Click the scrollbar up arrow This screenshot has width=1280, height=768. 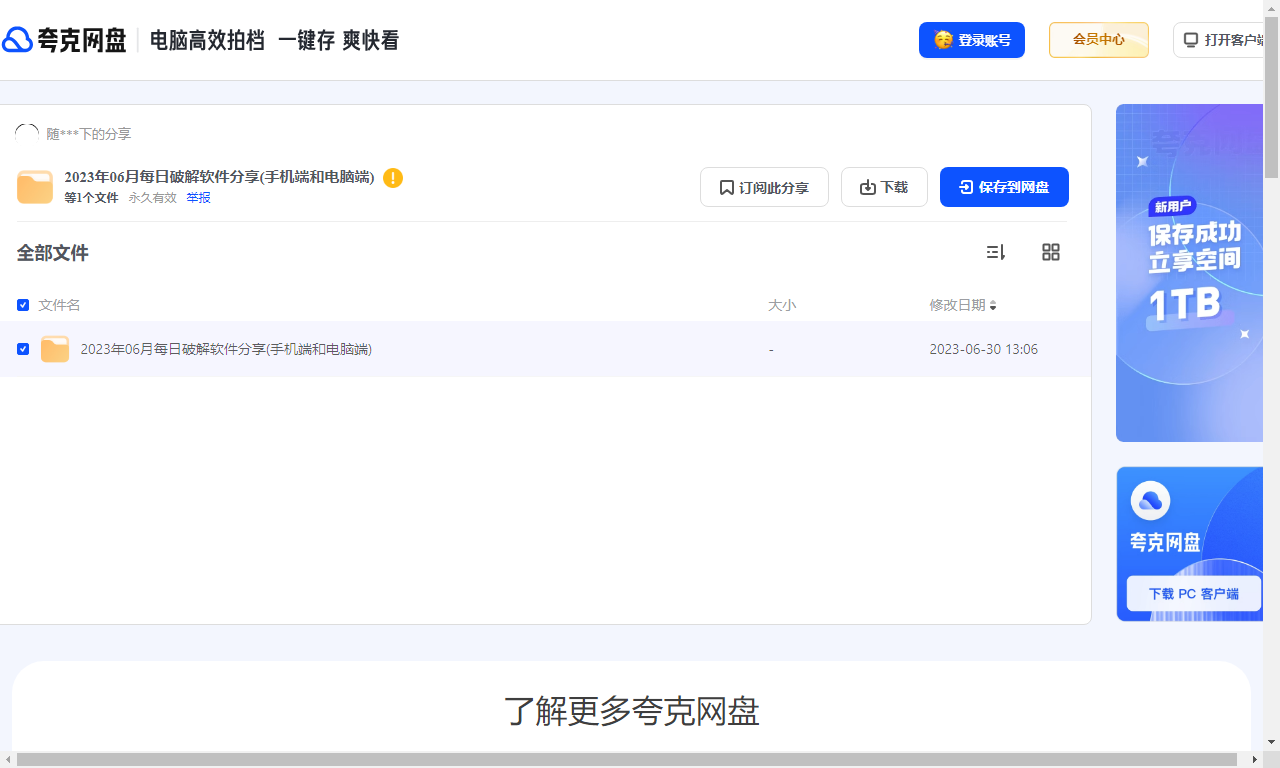click(1272, 8)
